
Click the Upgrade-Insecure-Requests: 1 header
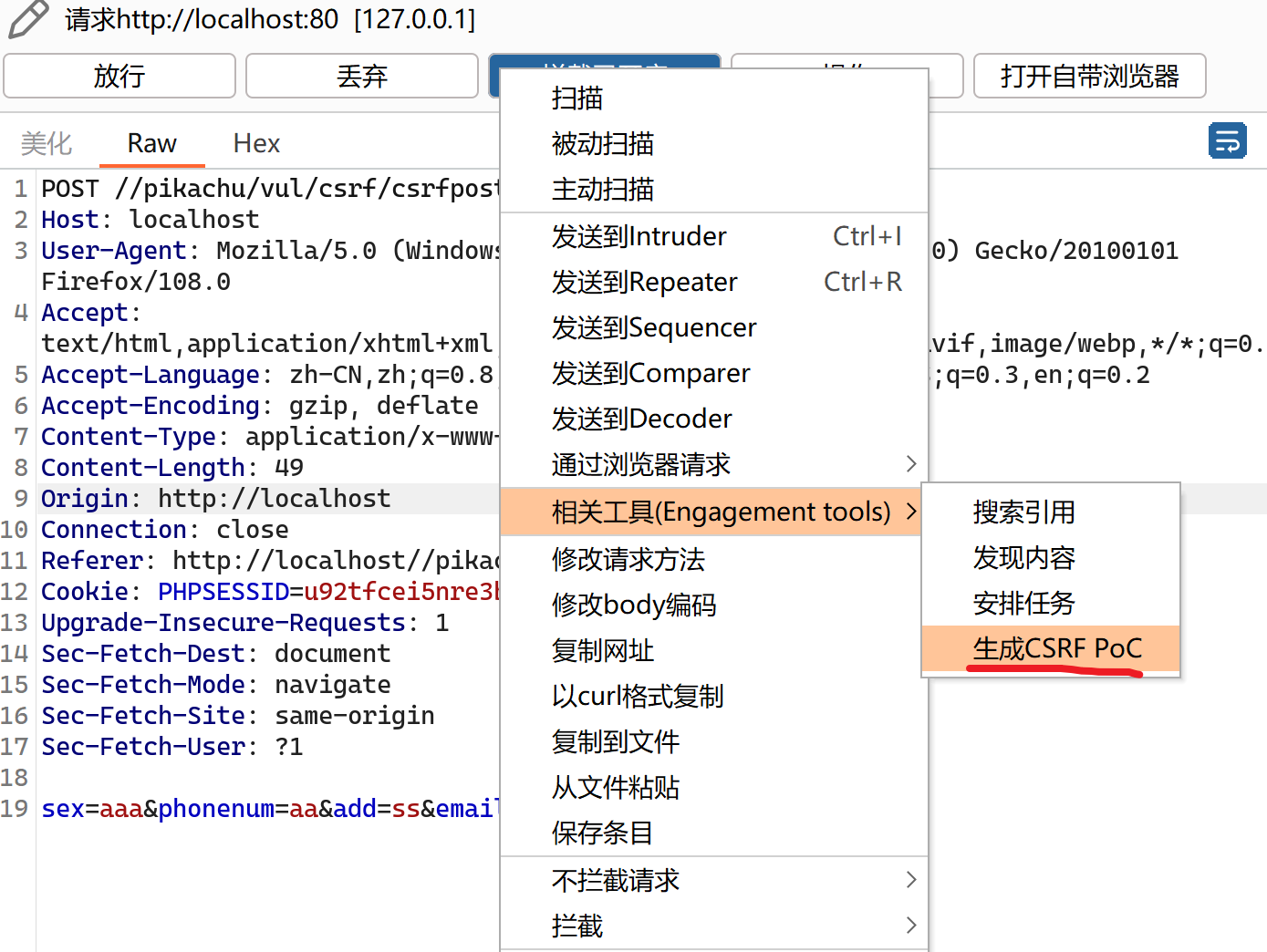[245, 623]
